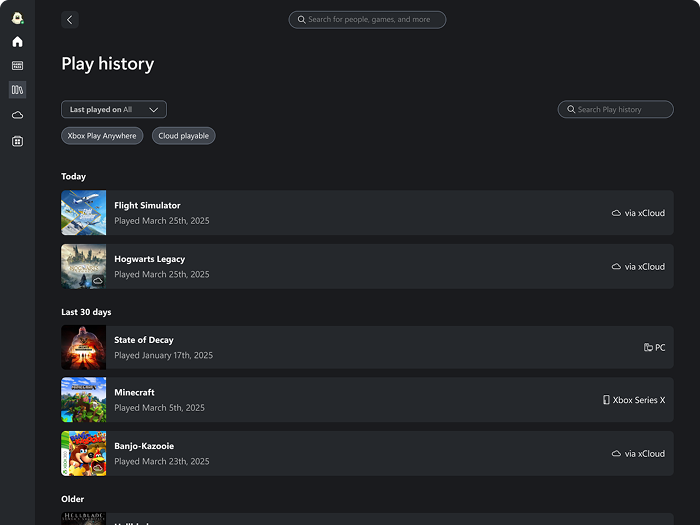Click Played March 5th, 2025 text
Viewport: 700px width, 525px height.
[x=159, y=408]
